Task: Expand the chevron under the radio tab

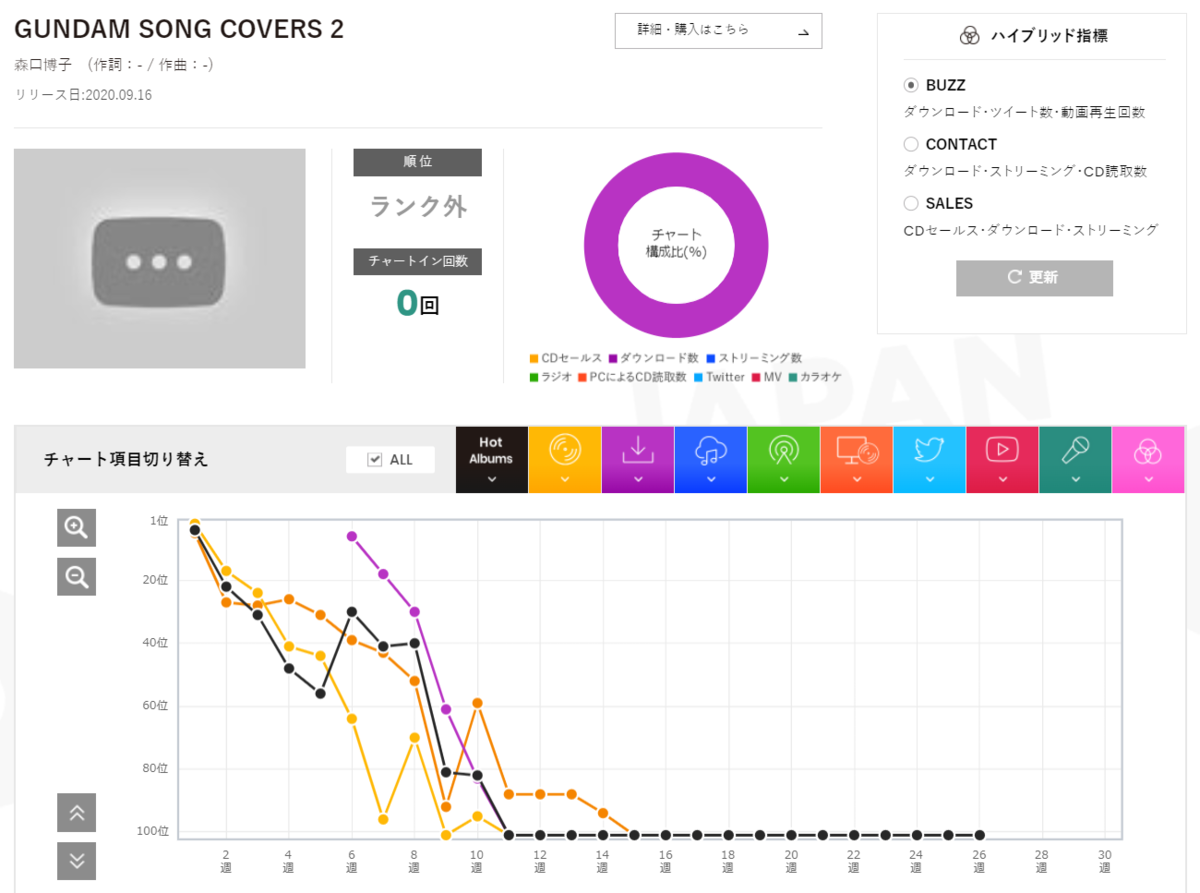Action: coord(784,479)
